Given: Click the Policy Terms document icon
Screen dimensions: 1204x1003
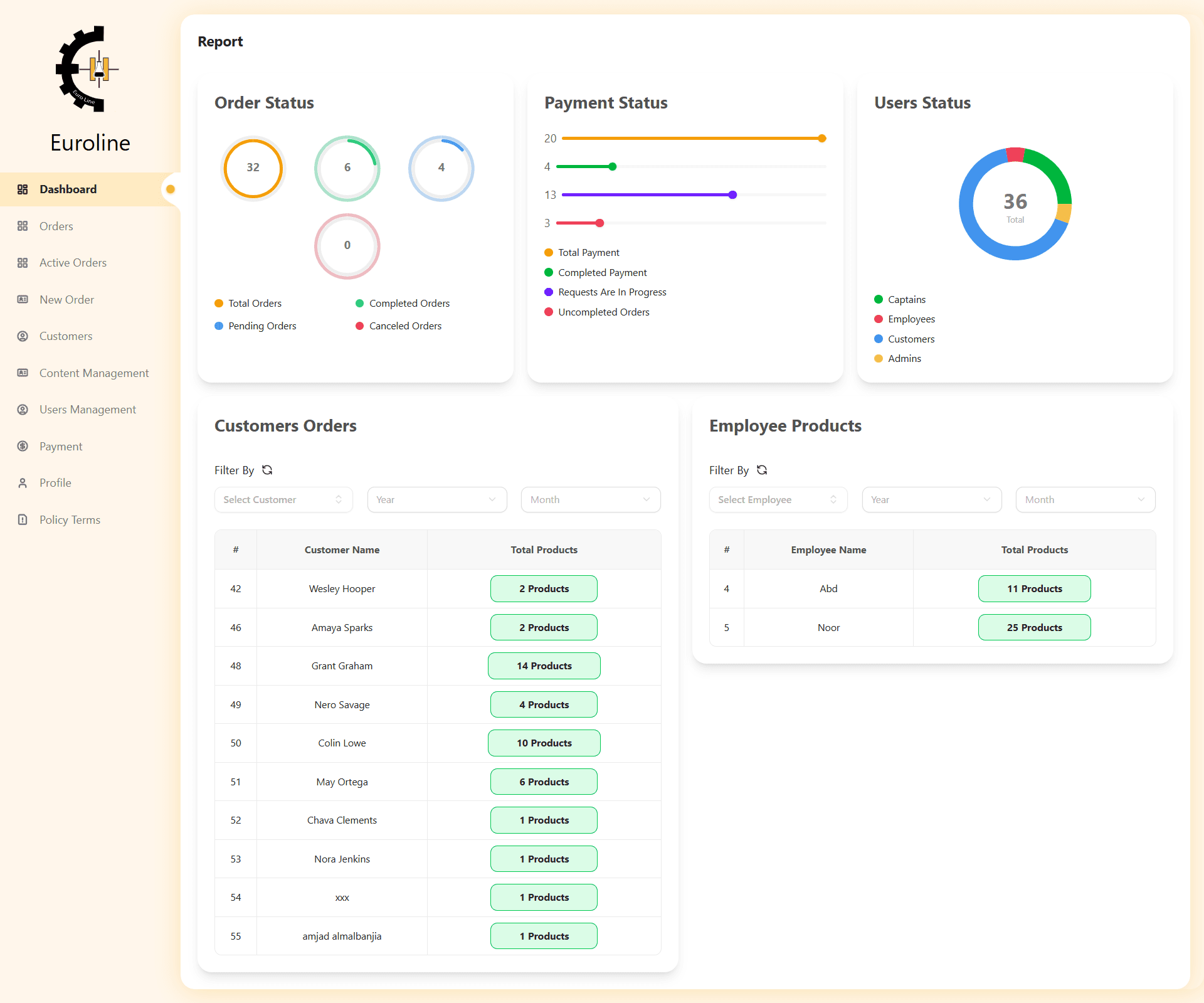Looking at the screenshot, I should click(x=23, y=520).
